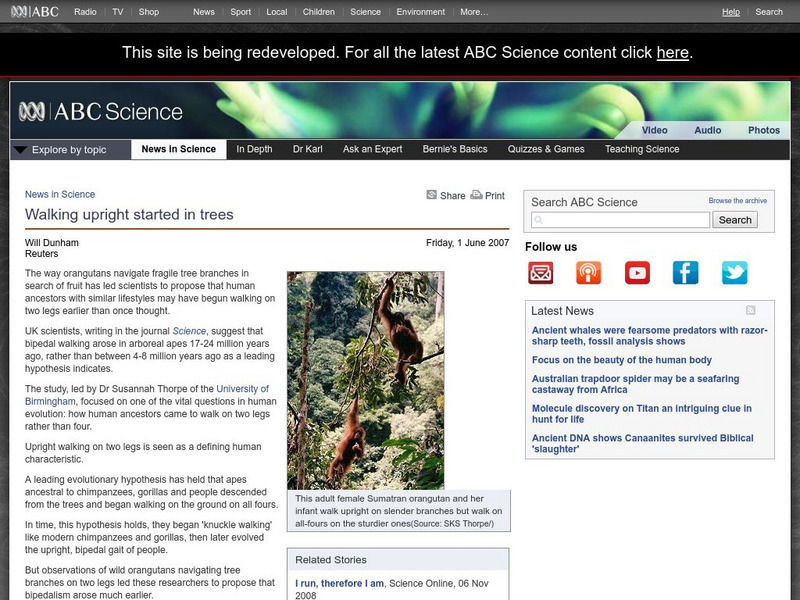Switch to the Video tab in banner
800x600 pixels.
pos(655,130)
